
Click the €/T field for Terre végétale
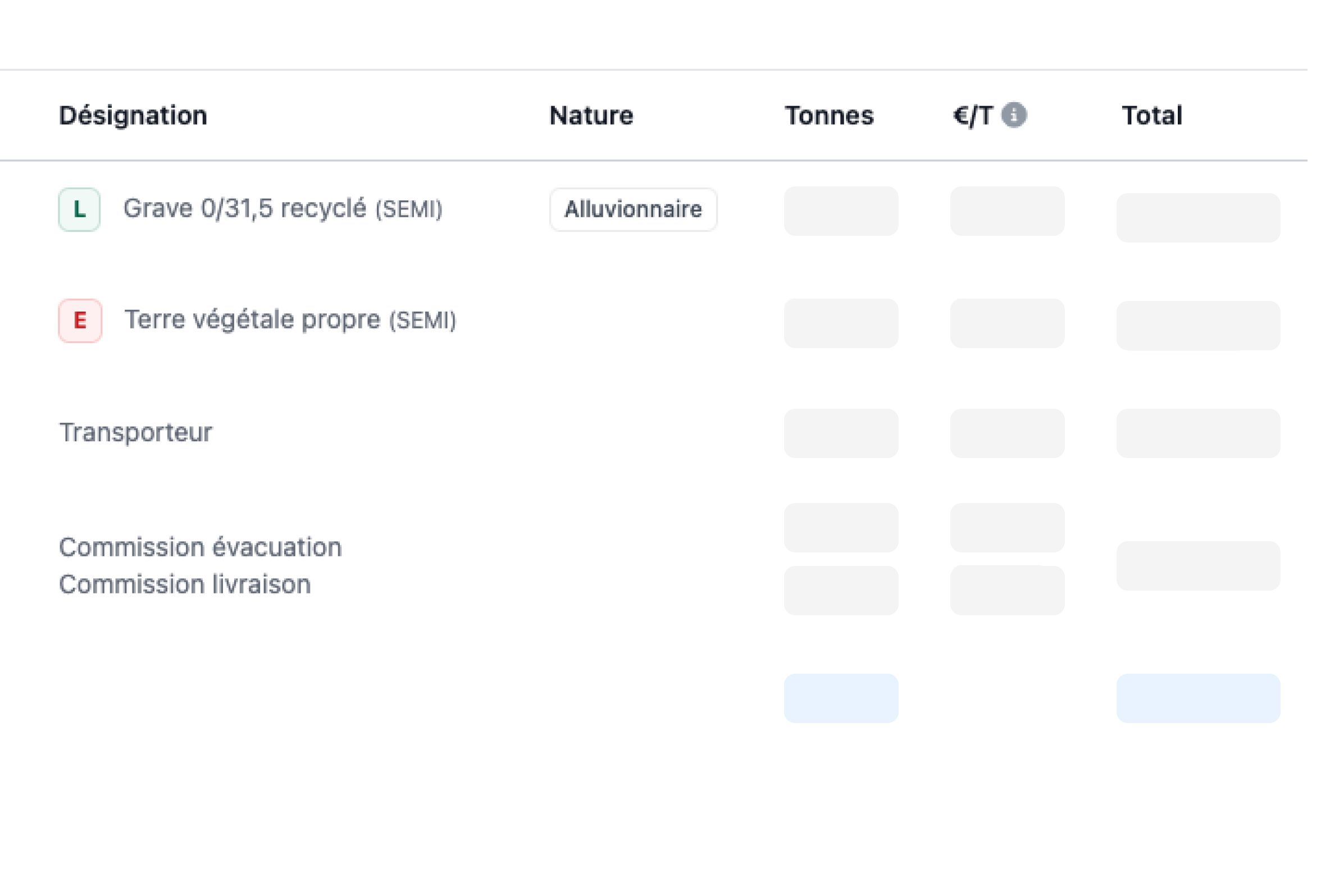point(1007,323)
